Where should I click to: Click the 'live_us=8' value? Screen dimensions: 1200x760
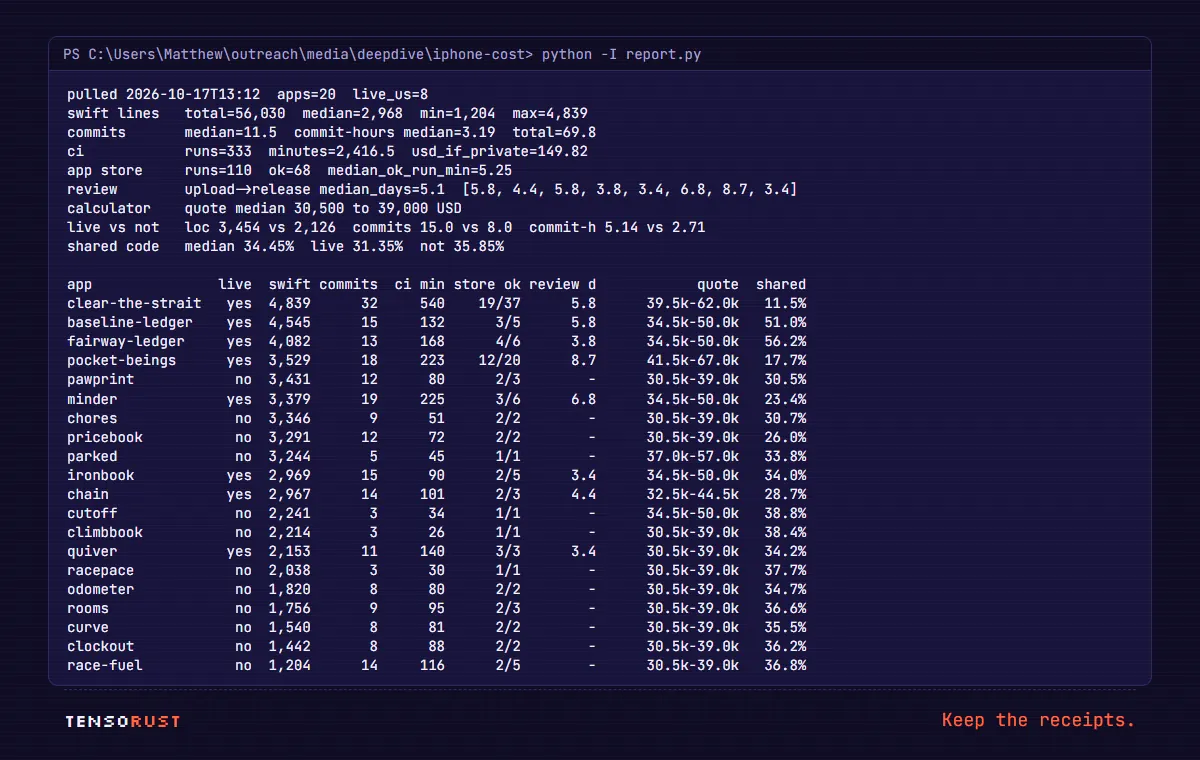[390, 94]
